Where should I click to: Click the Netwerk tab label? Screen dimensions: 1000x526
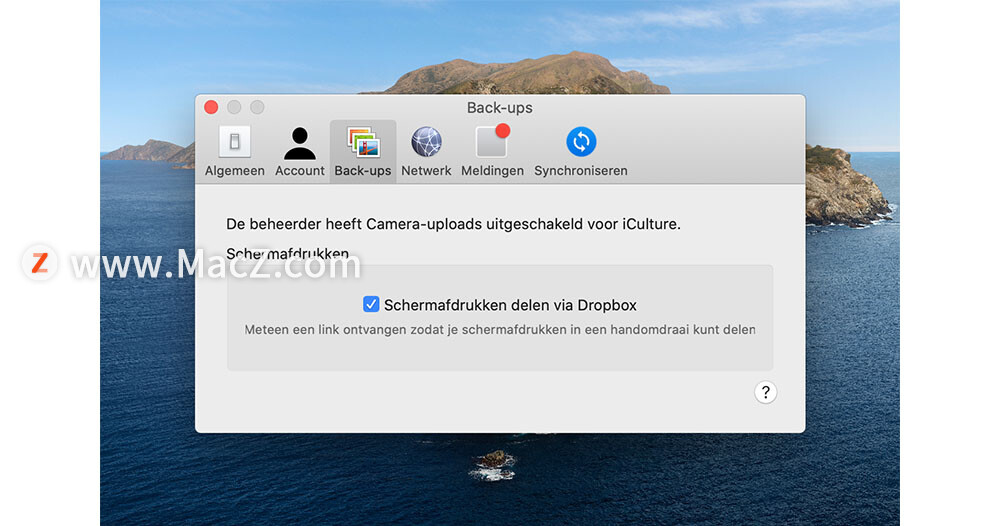pyautogui.click(x=426, y=171)
